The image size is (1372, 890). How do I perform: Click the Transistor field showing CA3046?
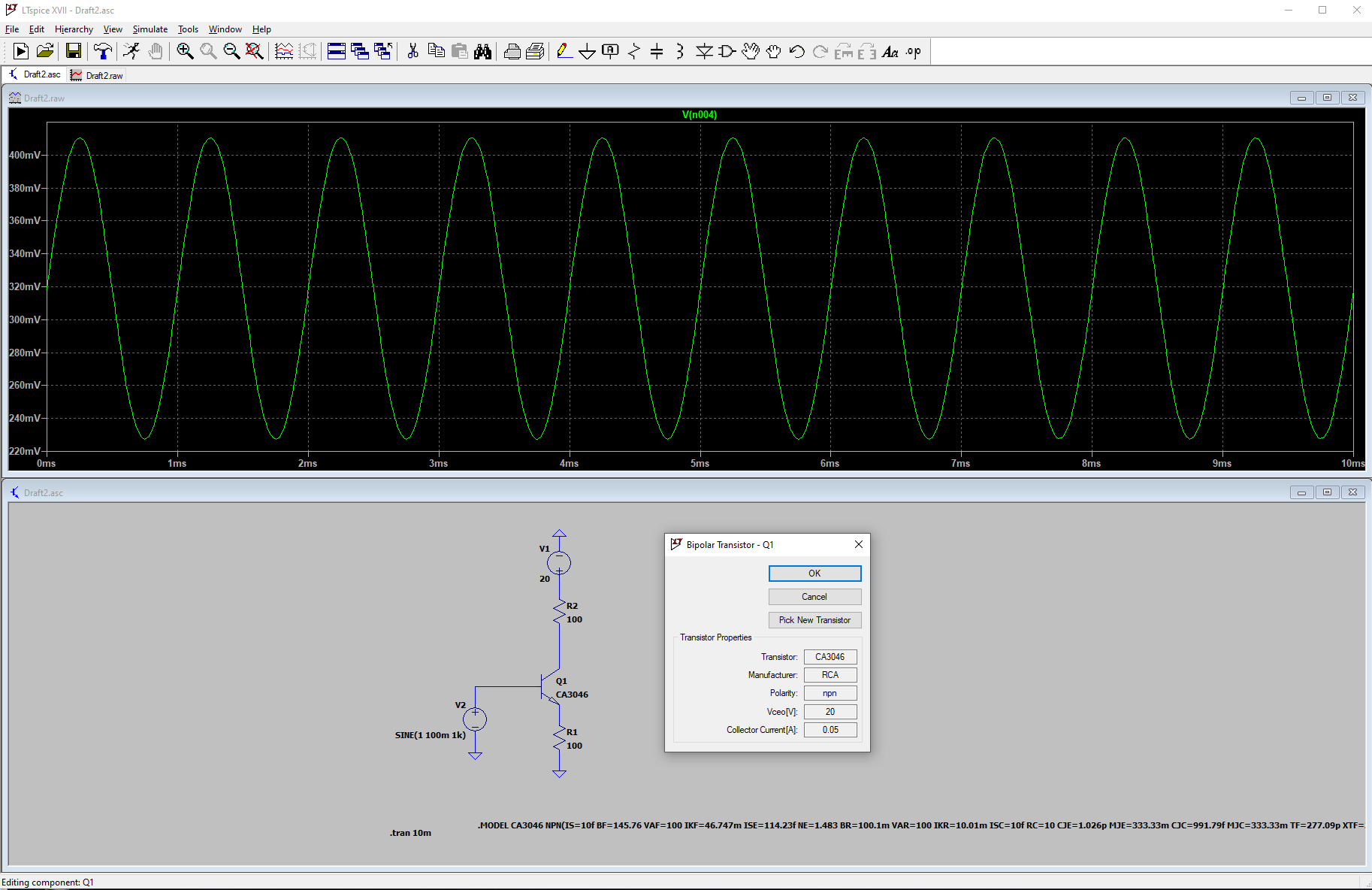[x=830, y=657]
